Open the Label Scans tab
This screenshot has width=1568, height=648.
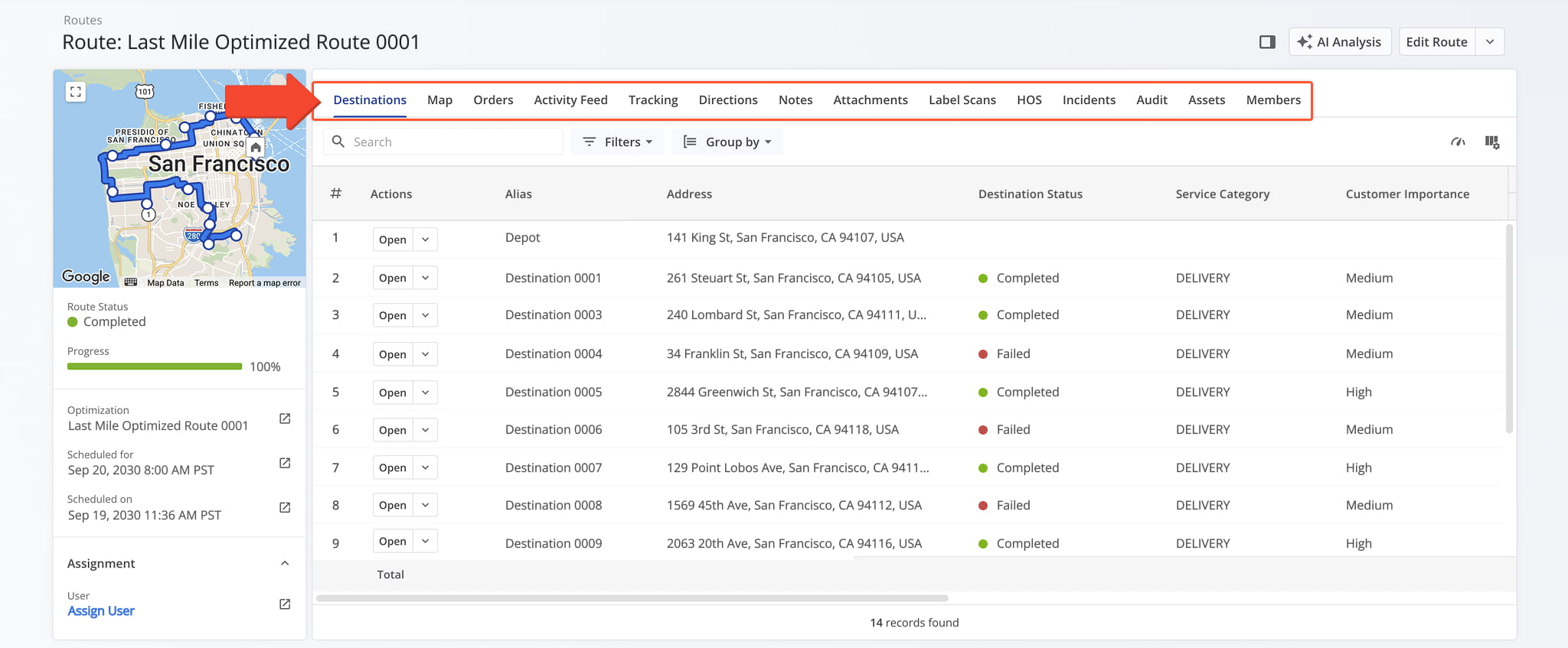[962, 100]
